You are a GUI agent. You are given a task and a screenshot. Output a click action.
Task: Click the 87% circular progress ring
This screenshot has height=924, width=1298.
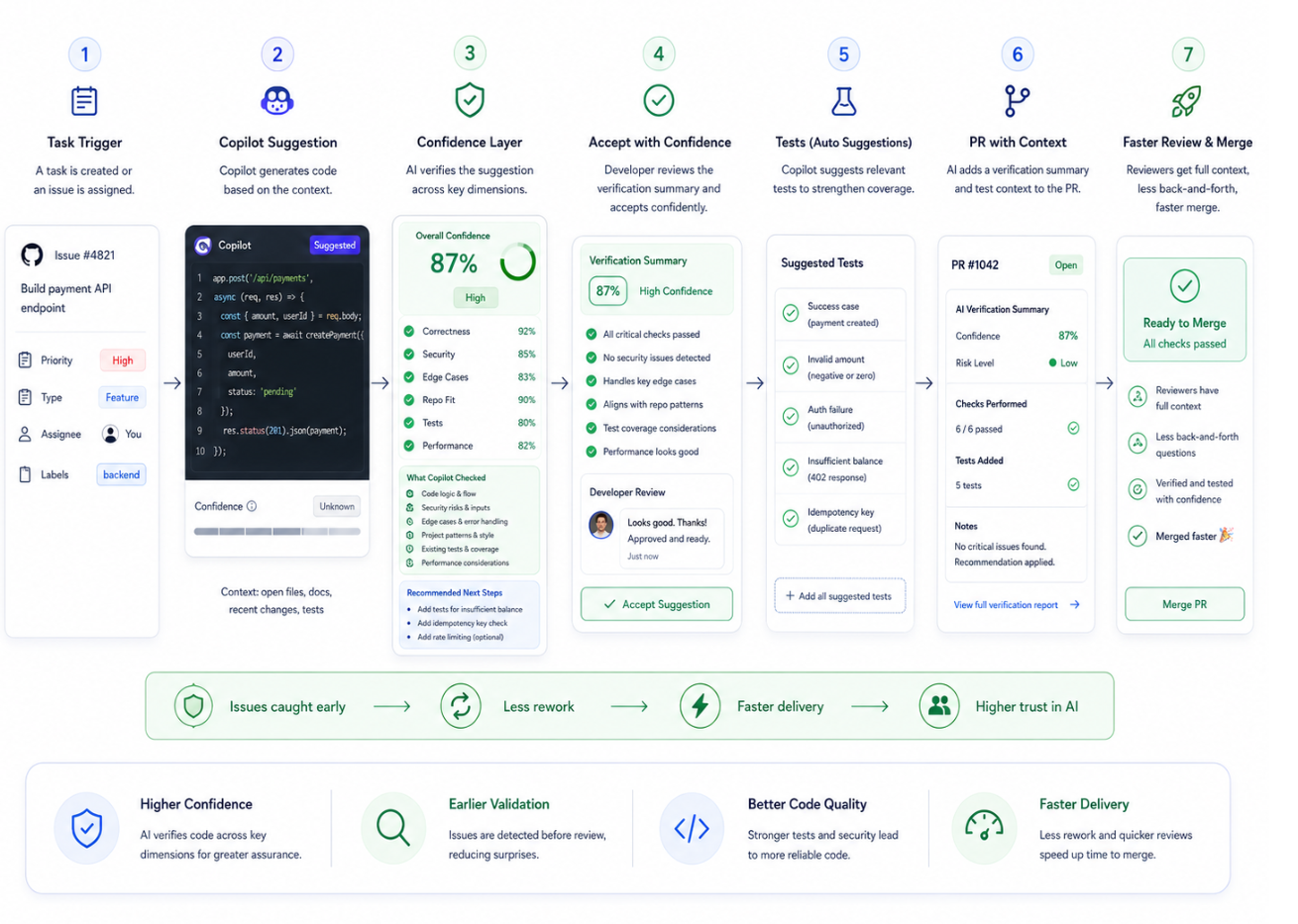coord(517,261)
